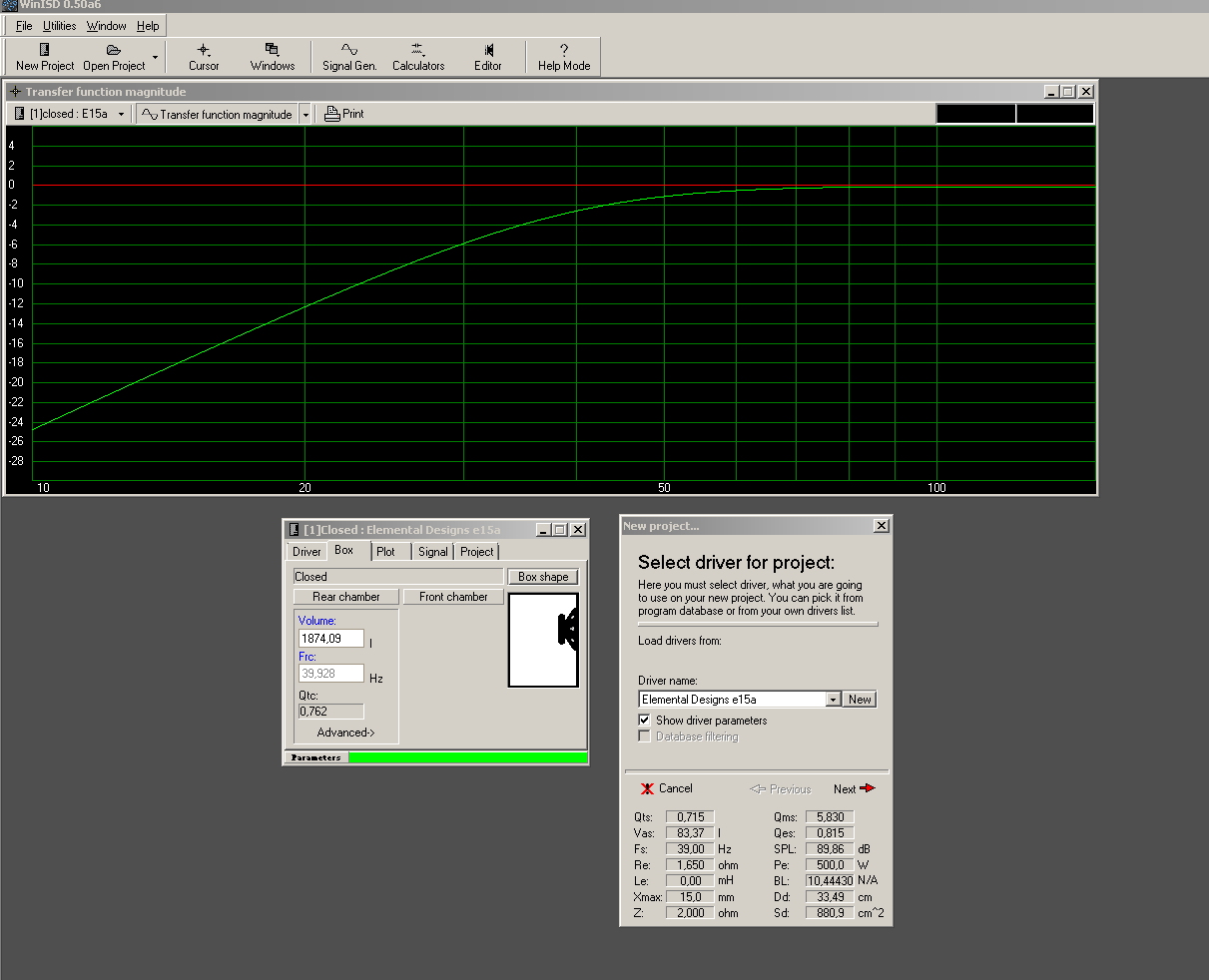Open the Utilities menu

(60, 26)
